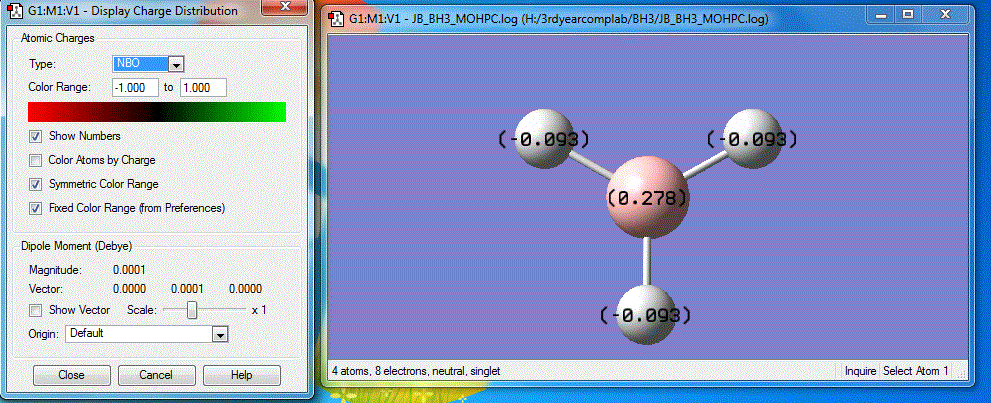Click the molecule window title bar icon

coord(337,19)
